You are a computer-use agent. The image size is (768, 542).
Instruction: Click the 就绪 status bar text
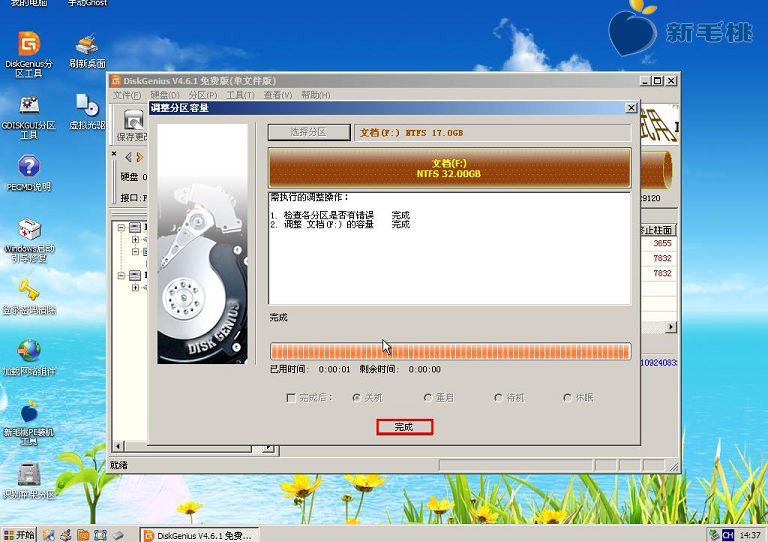coord(119,465)
